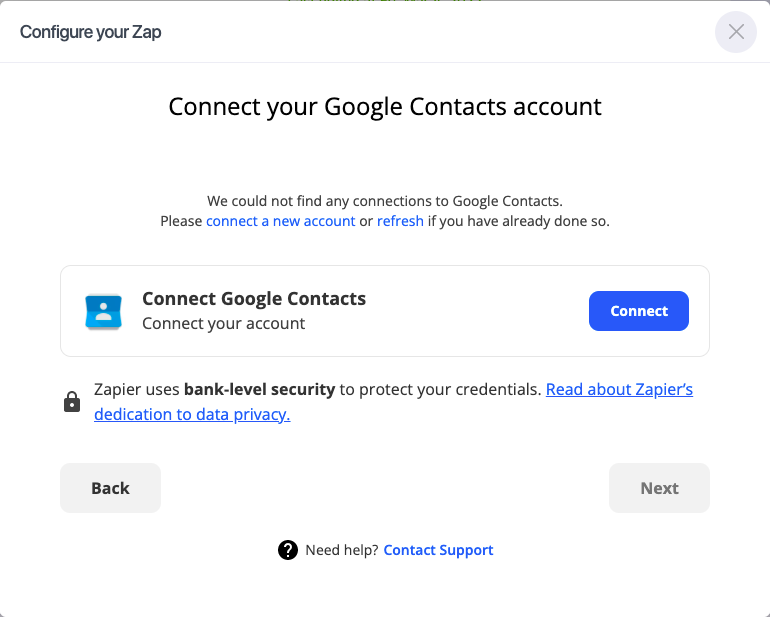Close the Configure your Zap dialog
The image size is (770, 617).
[x=736, y=32]
